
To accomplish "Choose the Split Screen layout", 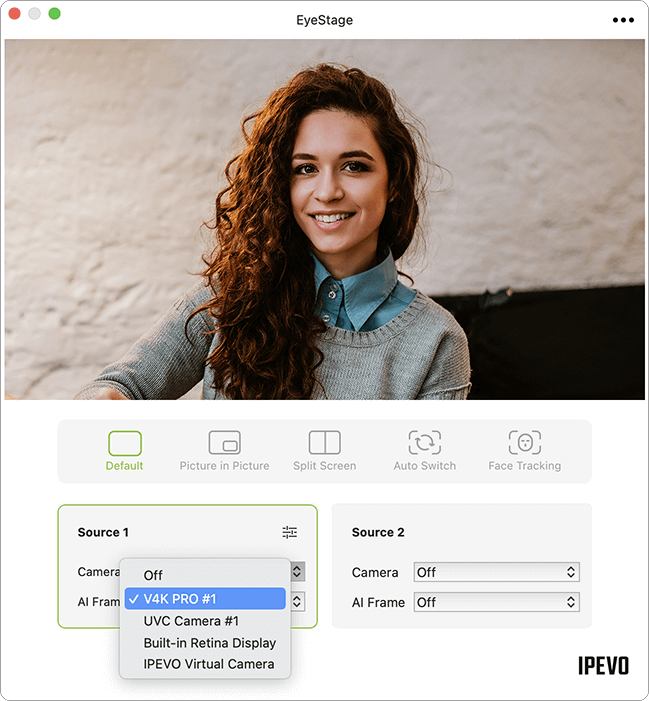I will click(324, 443).
